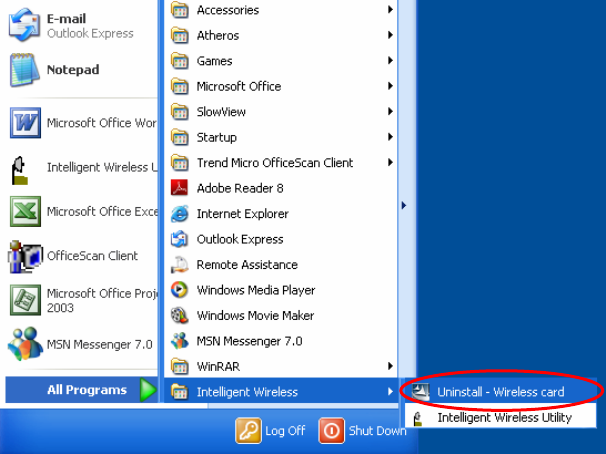Click Intelligent Wireless Utility submenu icon
The height and width of the screenshot is (454, 606).
417,418
